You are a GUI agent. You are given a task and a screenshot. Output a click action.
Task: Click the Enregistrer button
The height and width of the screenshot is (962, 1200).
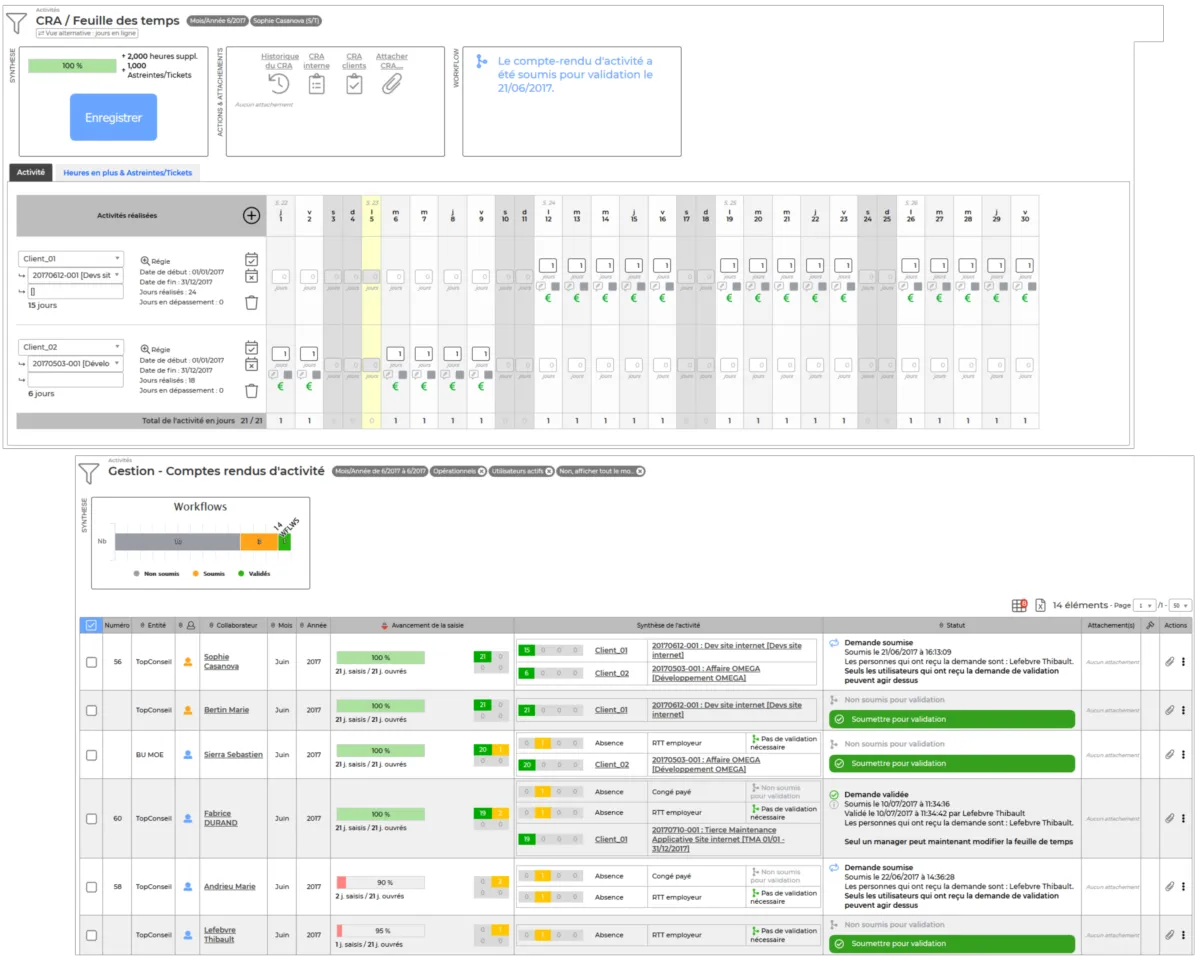tap(113, 117)
